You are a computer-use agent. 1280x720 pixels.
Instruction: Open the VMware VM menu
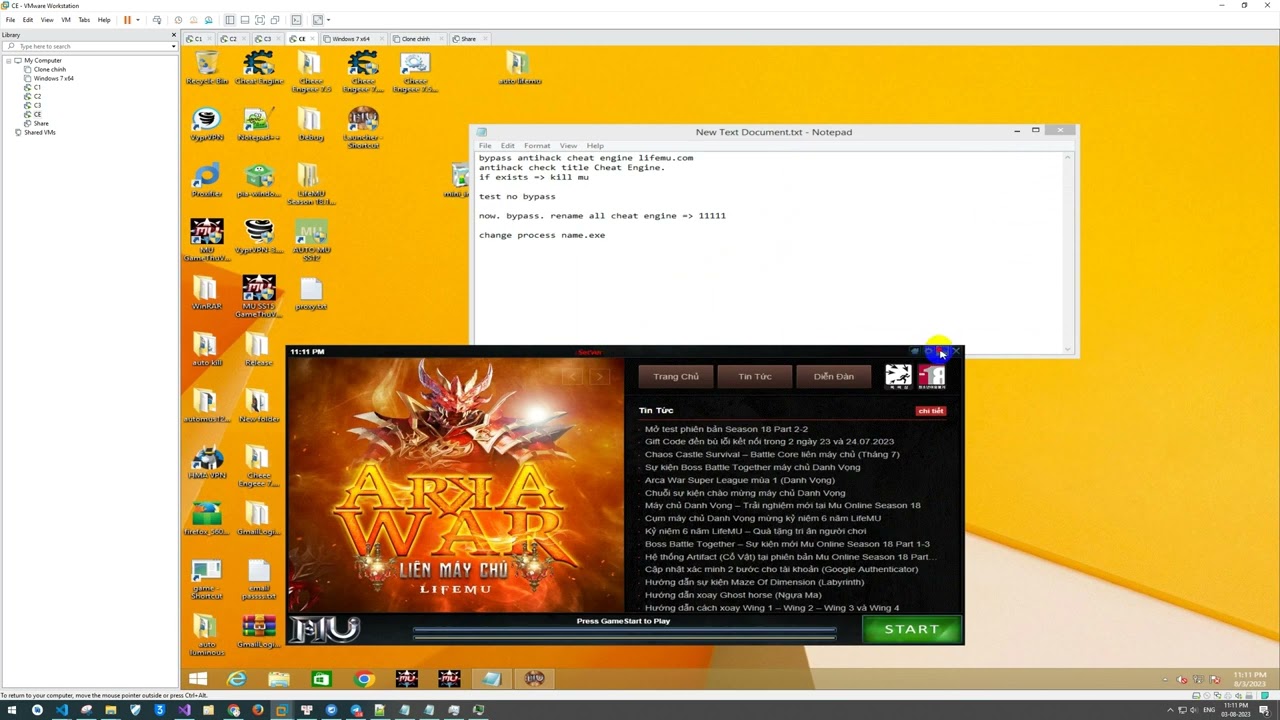[x=66, y=20]
